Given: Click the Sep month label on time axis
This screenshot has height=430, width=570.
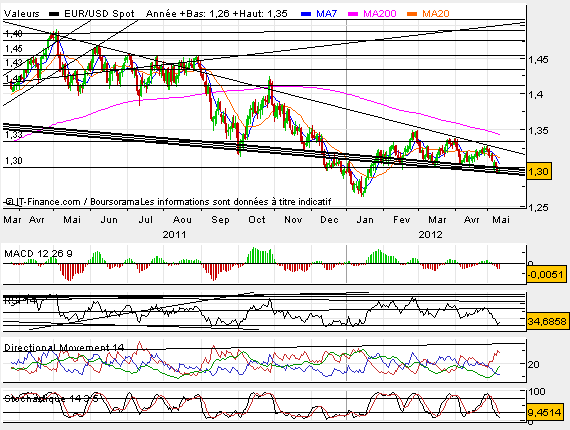Looking at the screenshot, I should 220,220.
